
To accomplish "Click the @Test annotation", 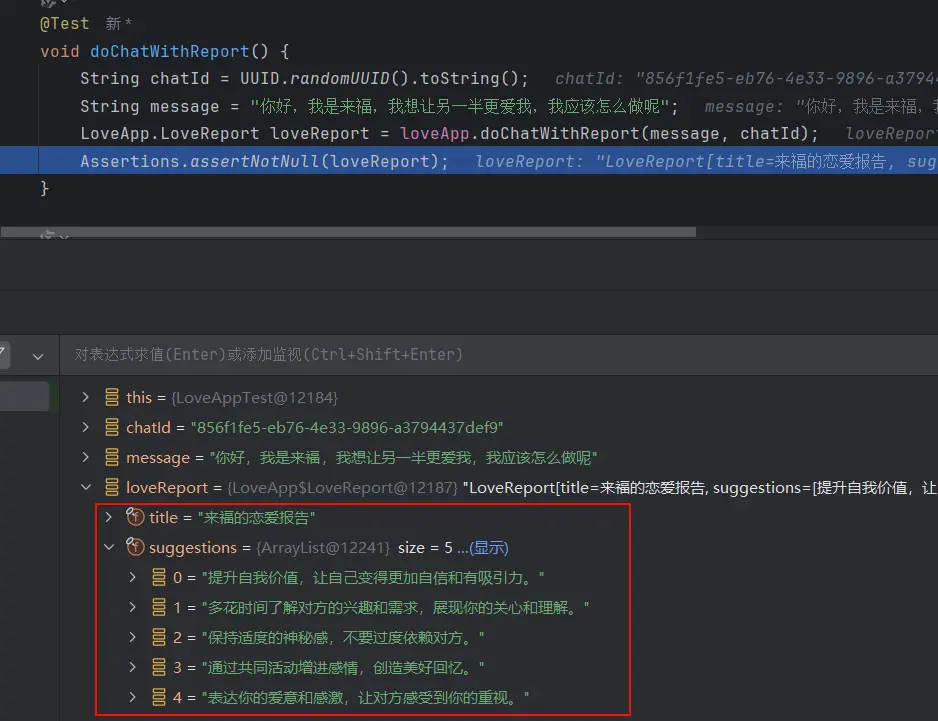I will 65,24.
